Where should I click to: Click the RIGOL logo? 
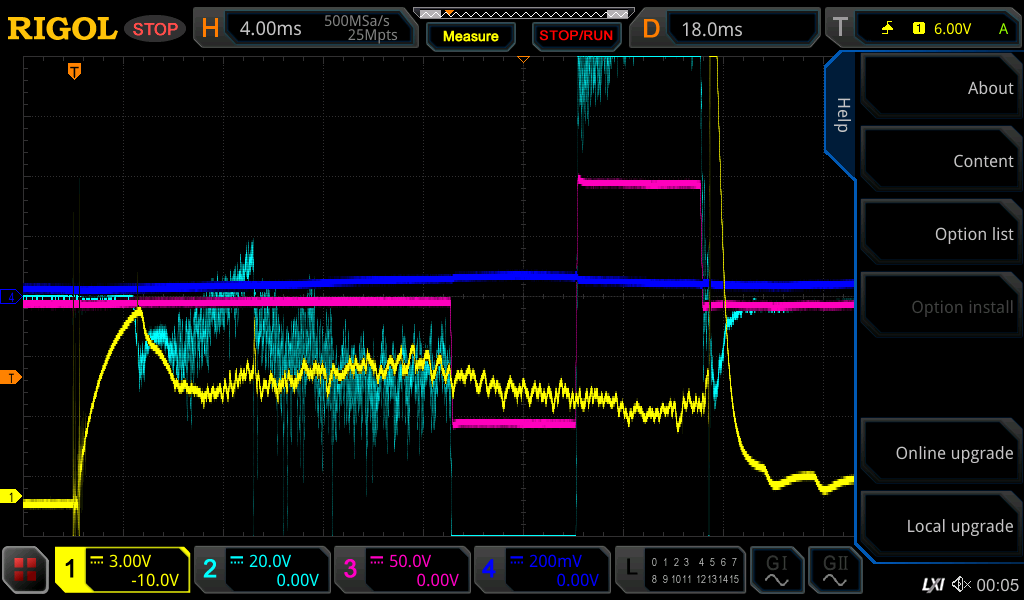62,29
